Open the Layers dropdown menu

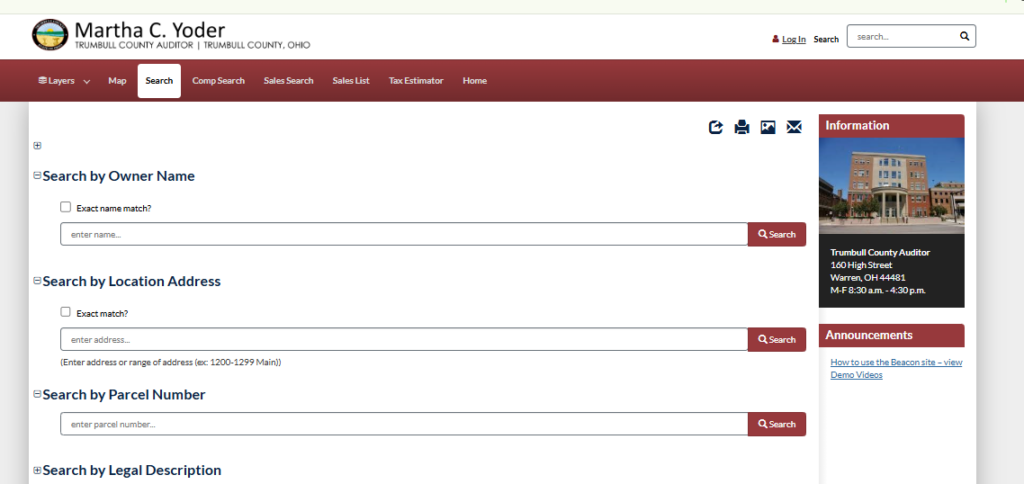[x=64, y=81]
